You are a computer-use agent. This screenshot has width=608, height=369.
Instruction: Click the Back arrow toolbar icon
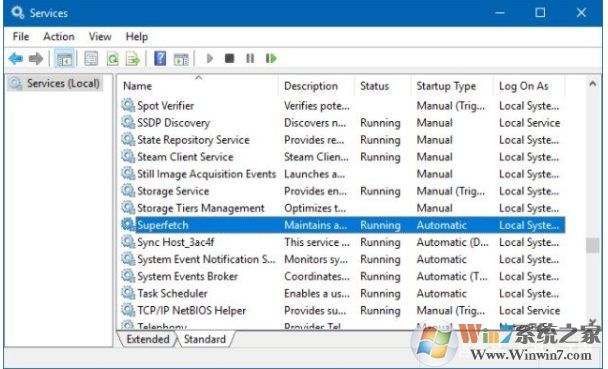click(16, 59)
